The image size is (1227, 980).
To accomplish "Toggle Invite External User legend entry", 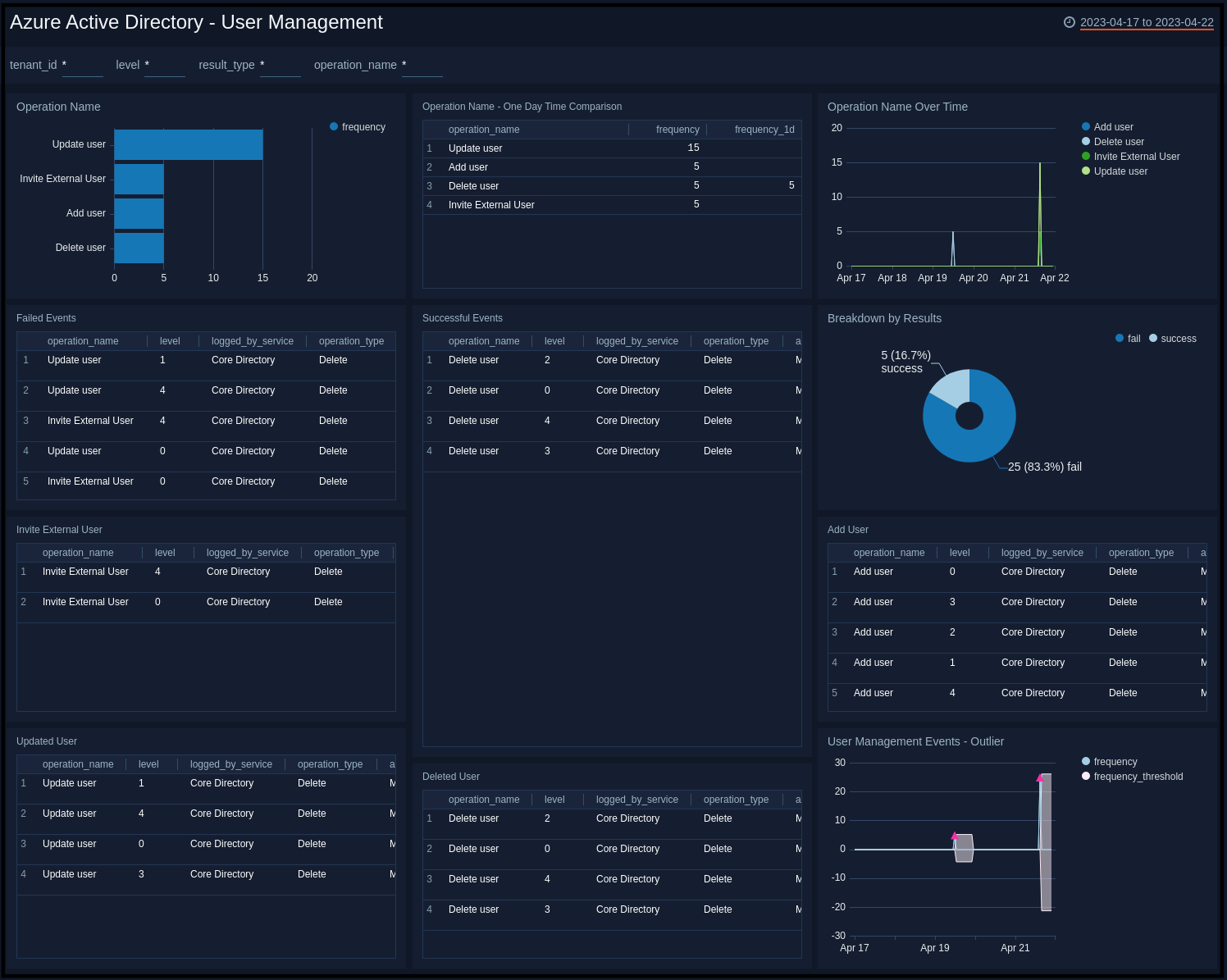I will [x=1130, y=157].
